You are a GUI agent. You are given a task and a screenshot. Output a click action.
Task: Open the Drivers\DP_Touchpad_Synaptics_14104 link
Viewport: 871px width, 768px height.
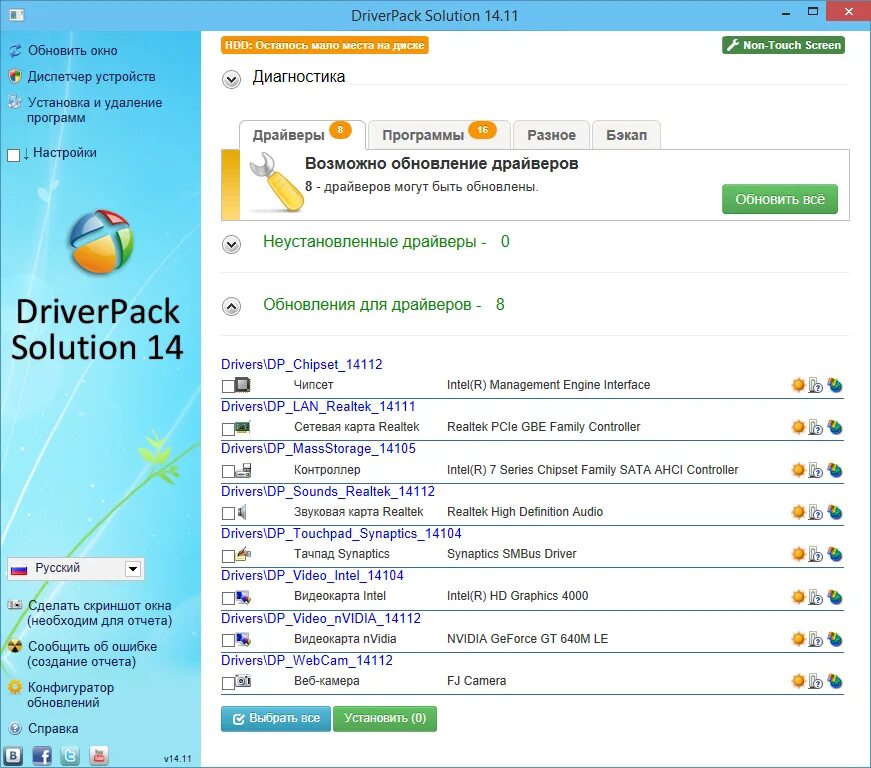tap(341, 534)
